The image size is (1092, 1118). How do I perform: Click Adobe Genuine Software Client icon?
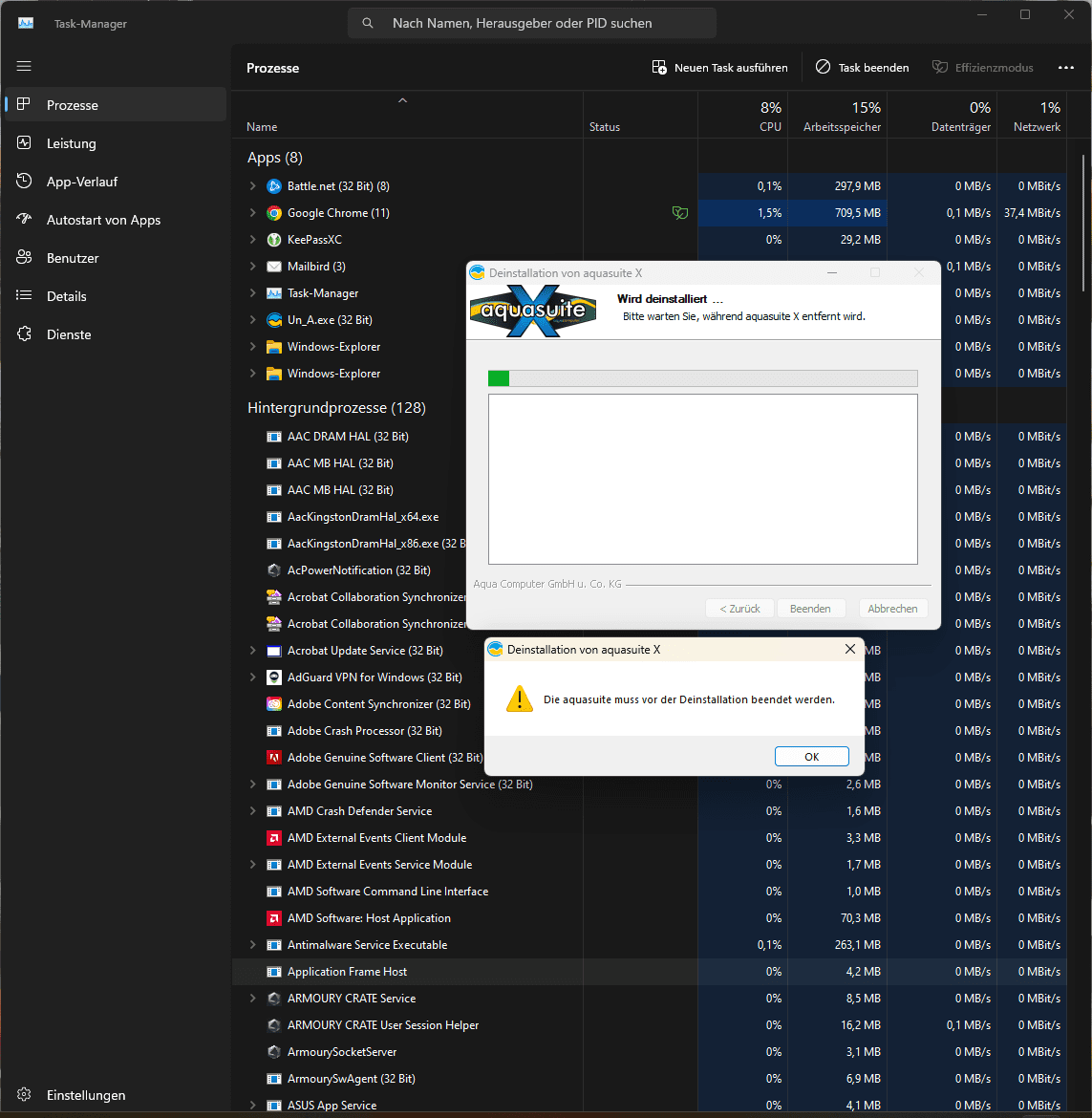(273, 757)
